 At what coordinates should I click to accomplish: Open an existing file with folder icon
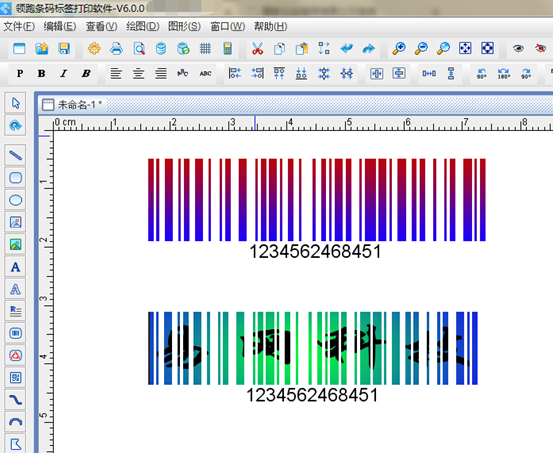(x=42, y=48)
